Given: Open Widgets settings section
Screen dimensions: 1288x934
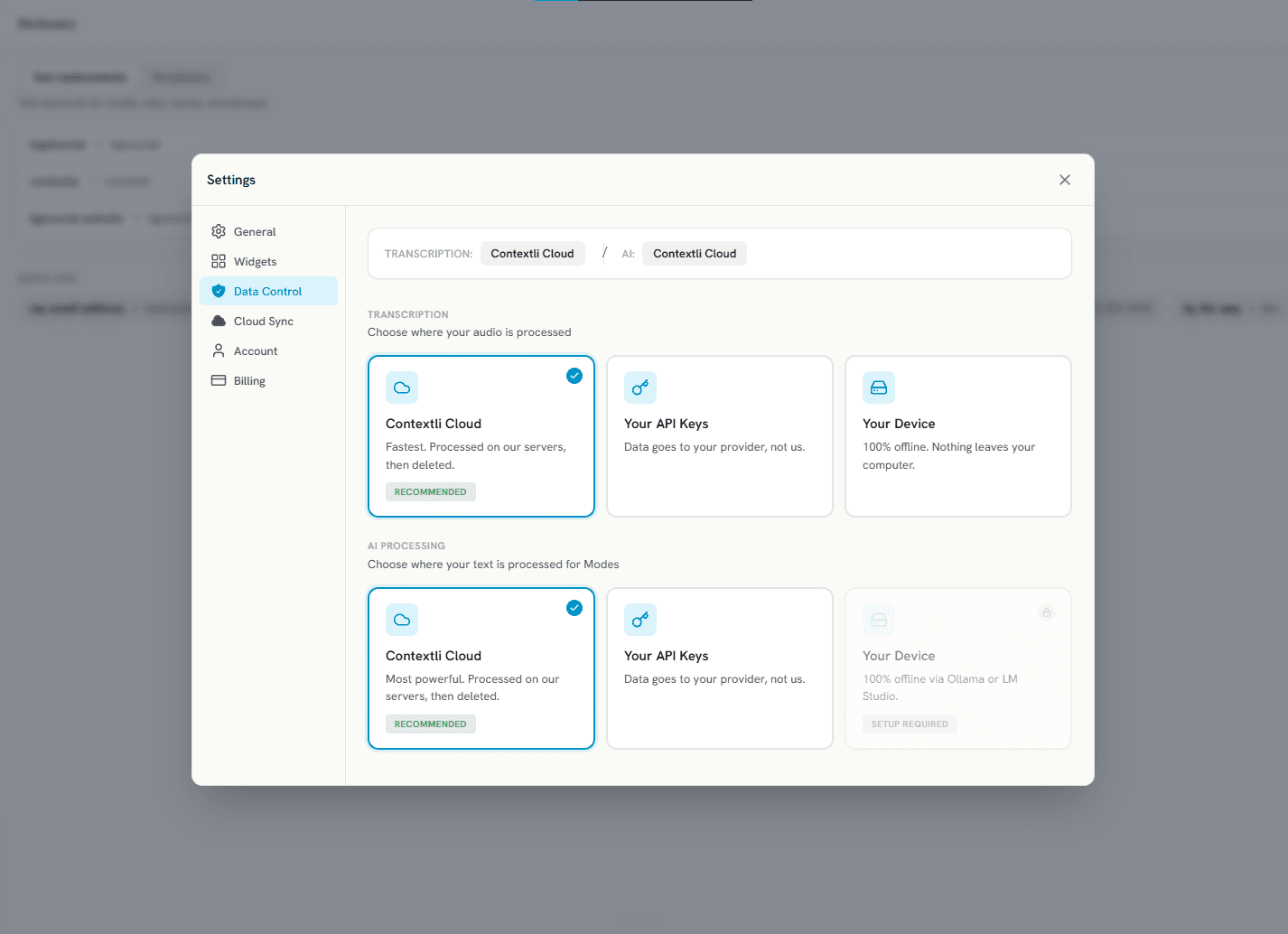Looking at the screenshot, I should pos(268,261).
